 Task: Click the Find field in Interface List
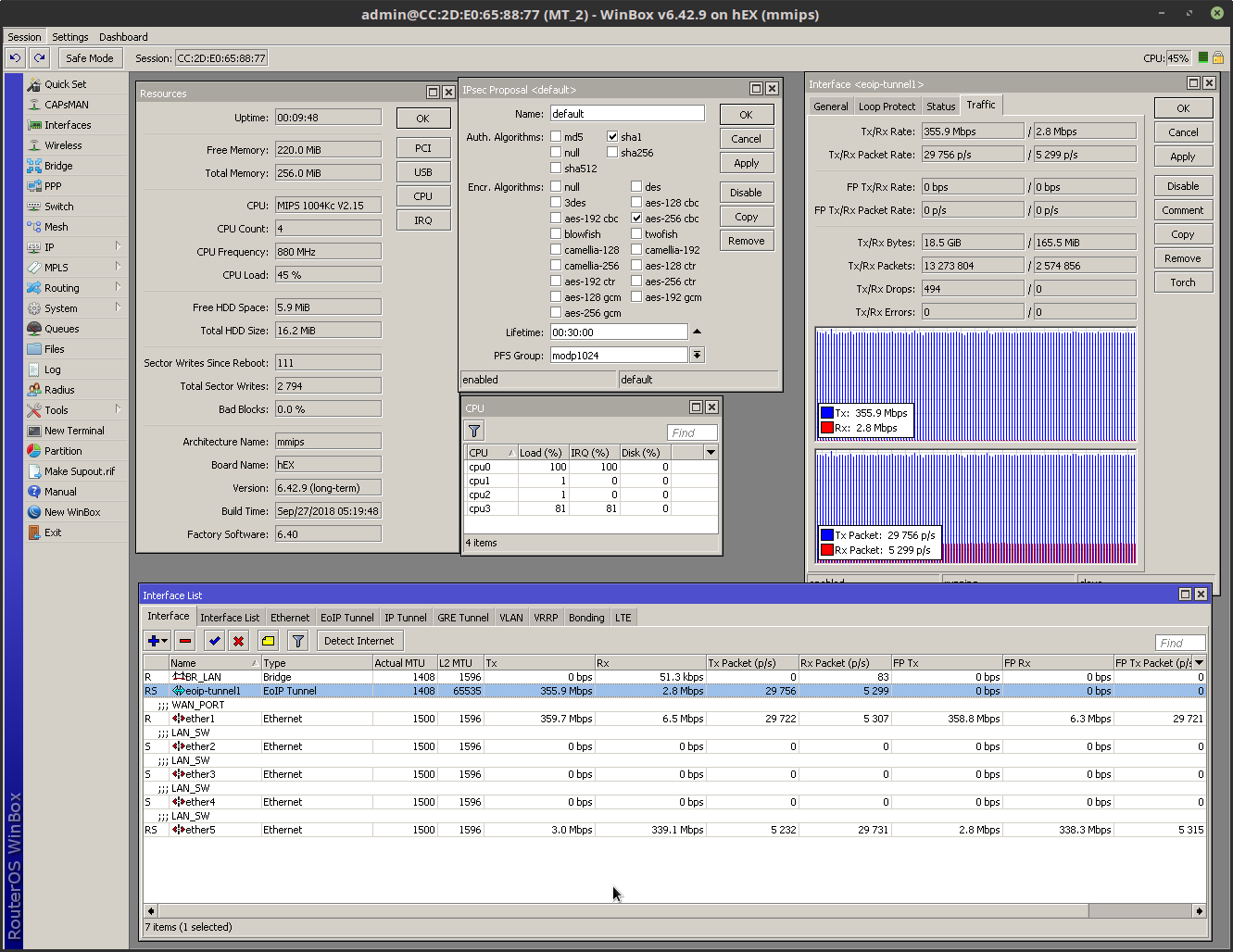1179,643
